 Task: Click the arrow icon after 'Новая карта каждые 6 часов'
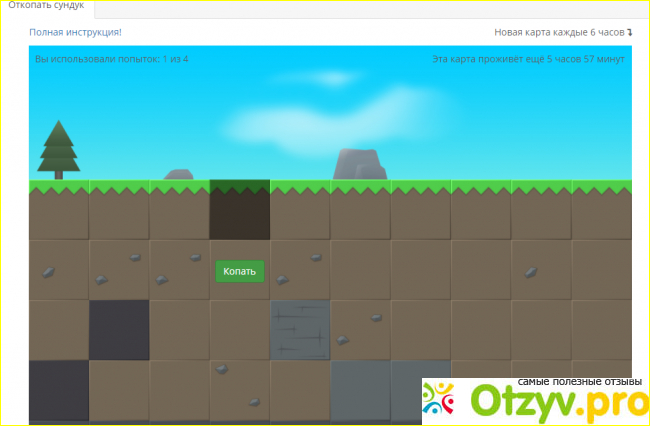tap(630, 33)
